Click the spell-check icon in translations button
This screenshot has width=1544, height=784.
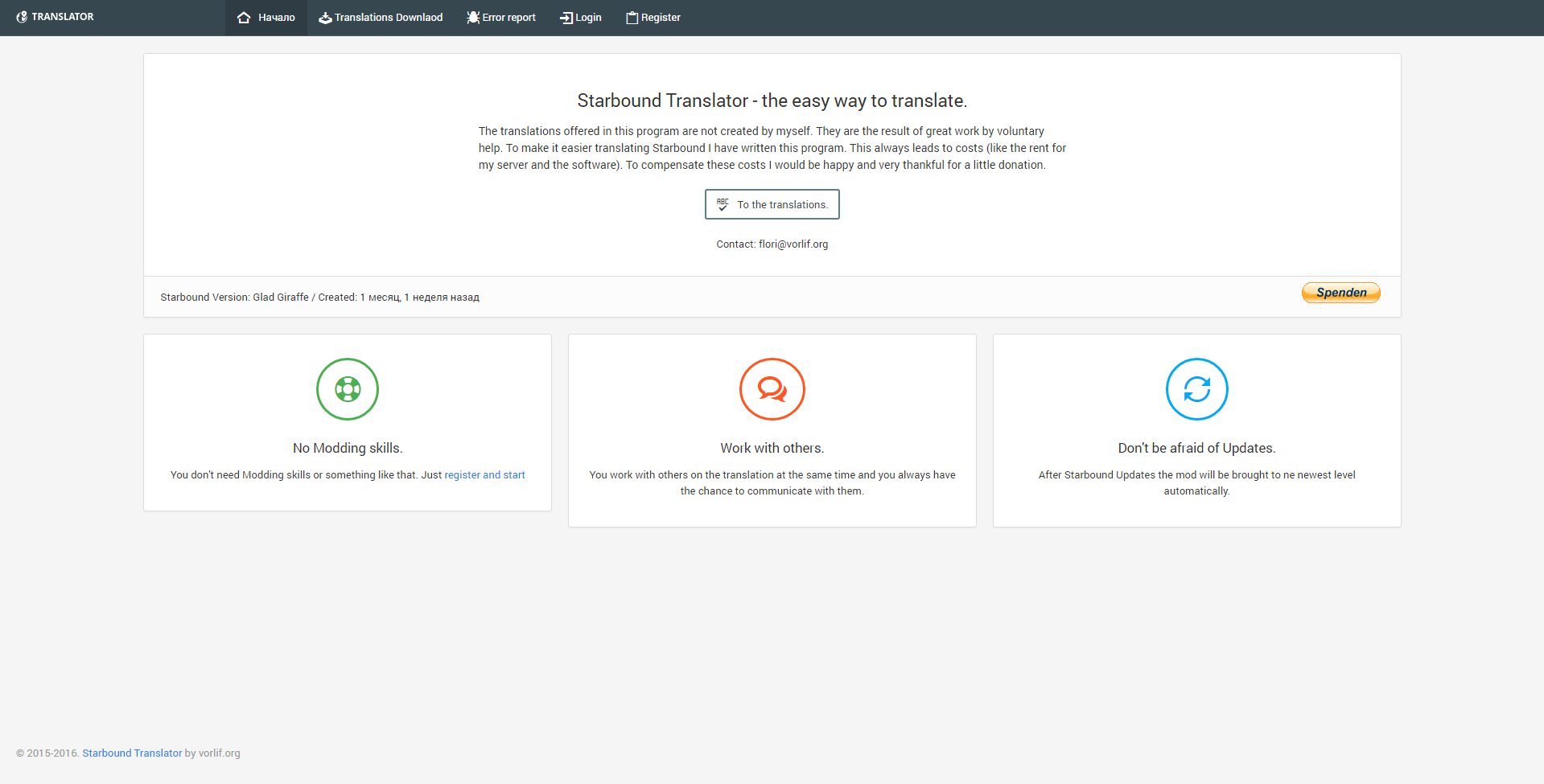tap(723, 204)
